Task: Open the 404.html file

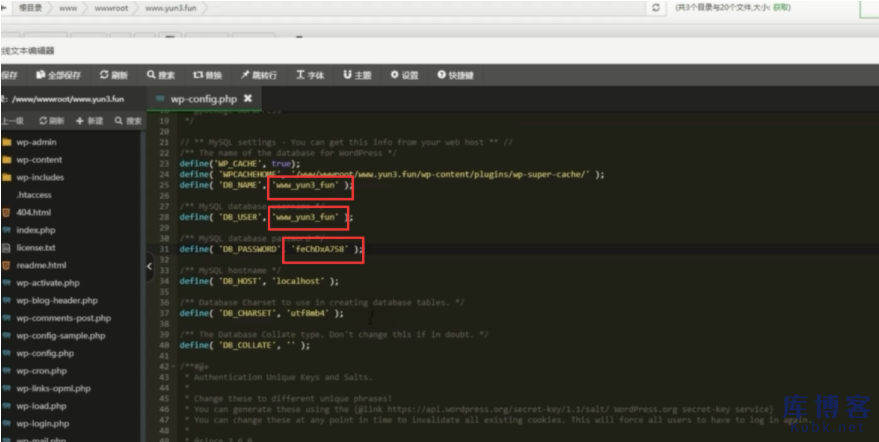Action: [33, 213]
